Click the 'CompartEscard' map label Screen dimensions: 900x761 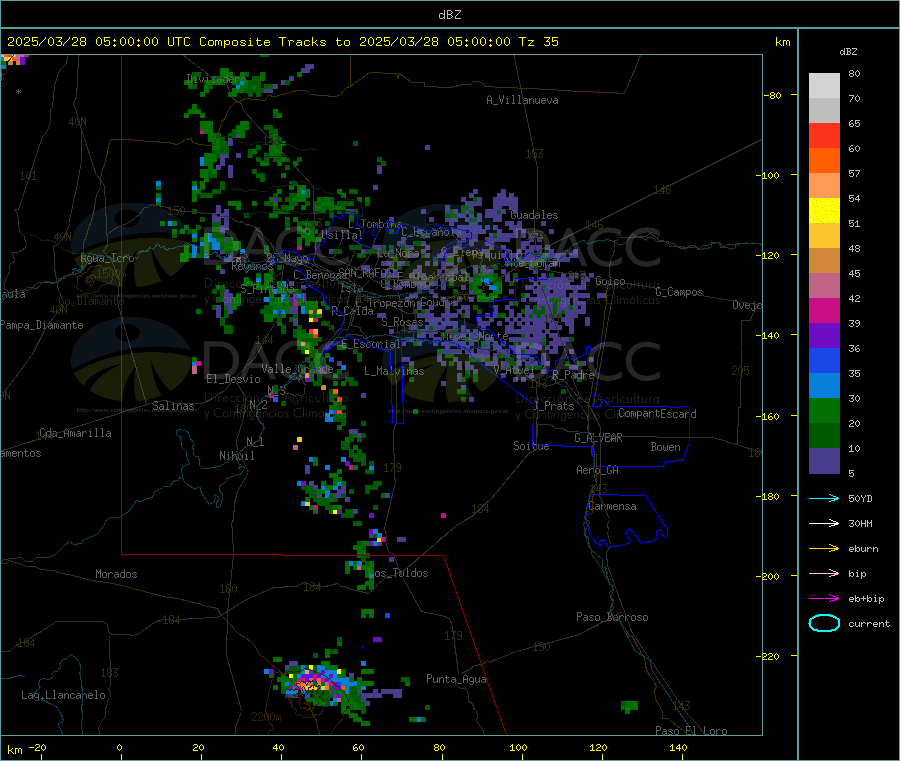(657, 414)
